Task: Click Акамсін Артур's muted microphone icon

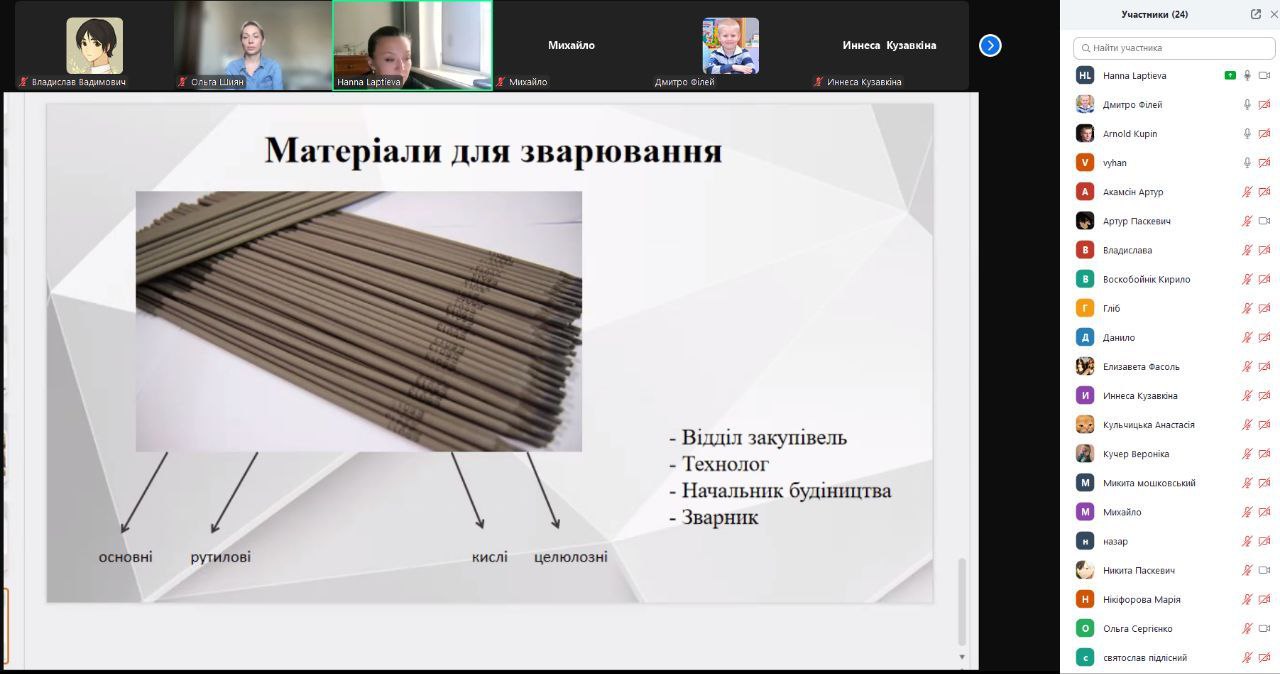Action: click(1247, 191)
